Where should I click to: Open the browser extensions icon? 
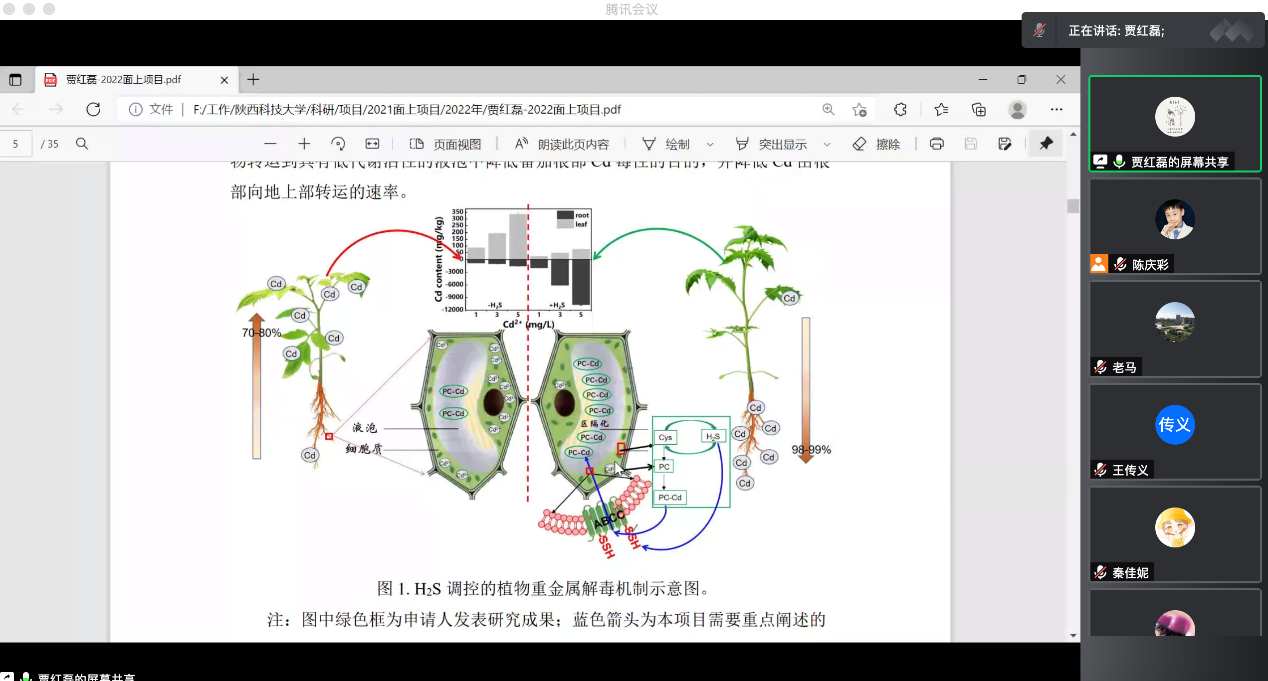click(900, 109)
